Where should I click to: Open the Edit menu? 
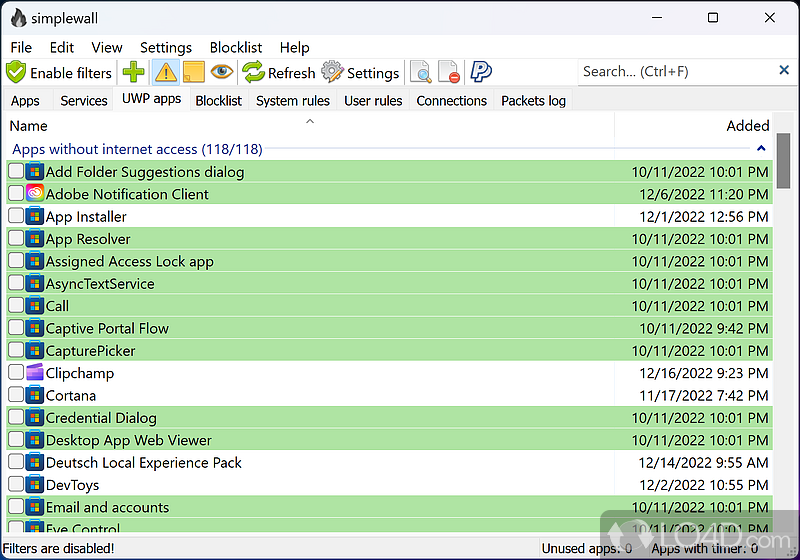[62, 47]
